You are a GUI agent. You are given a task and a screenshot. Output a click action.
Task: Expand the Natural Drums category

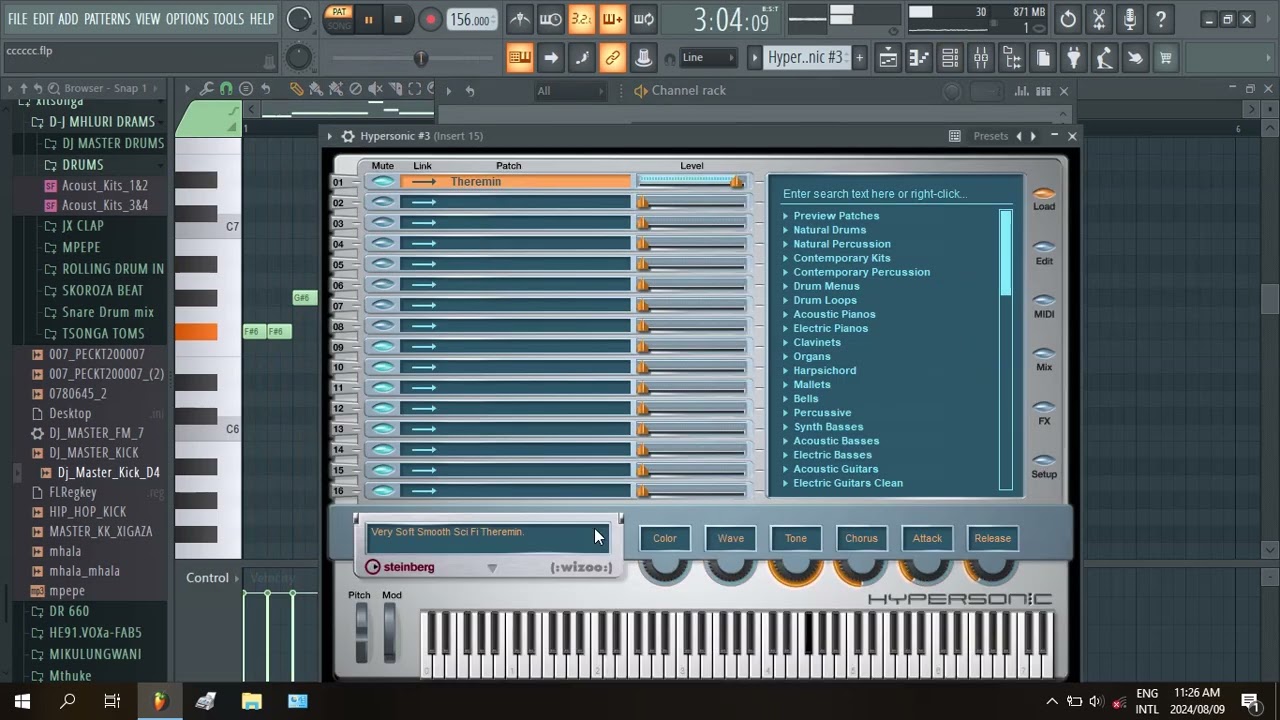click(x=786, y=230)
